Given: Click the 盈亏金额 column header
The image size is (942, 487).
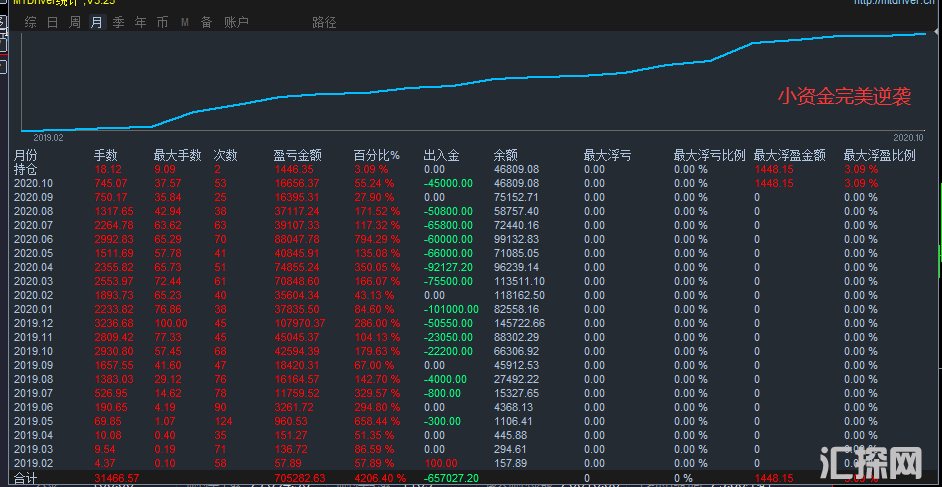Looking at the screenshot, I should (297, 156).
